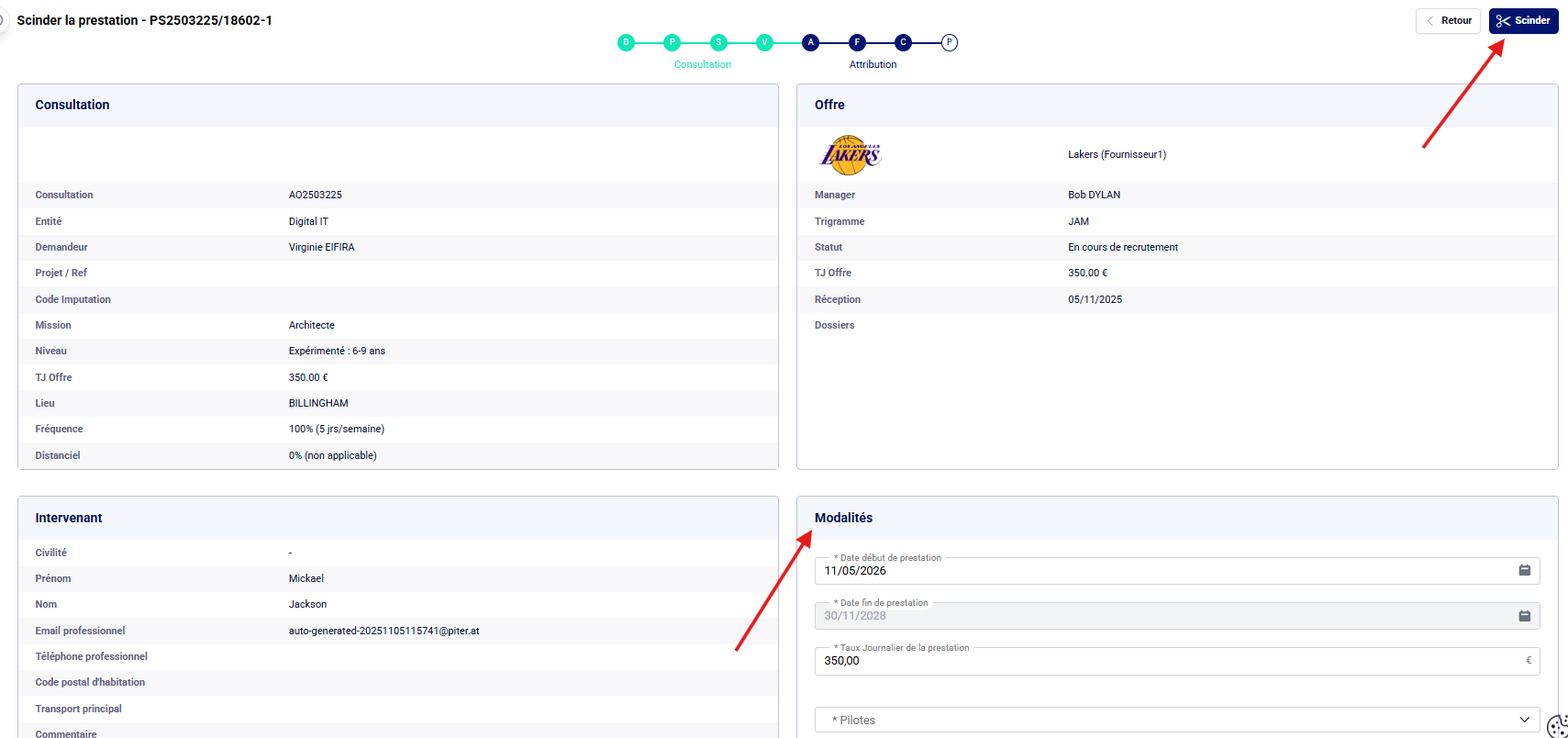Select consultation number AO2503225
The image size is (1568, 738).
click(316, 195)
